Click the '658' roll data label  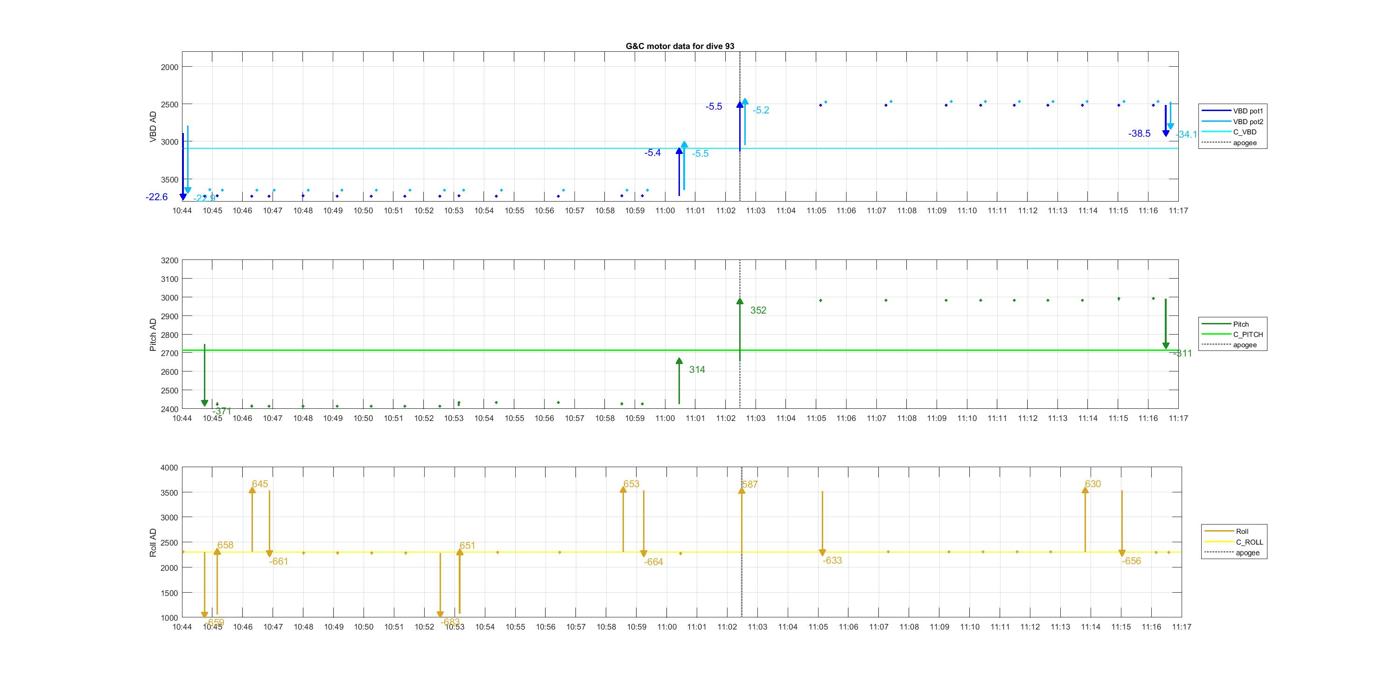click(x=225, y=545)
